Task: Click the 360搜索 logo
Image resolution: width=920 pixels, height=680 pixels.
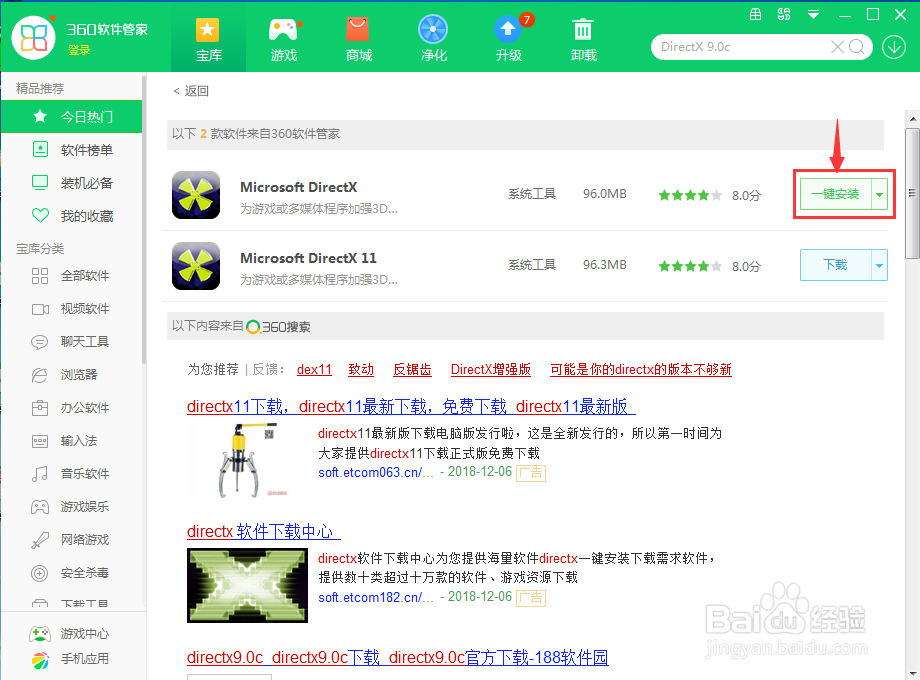Action: pos(278,326)
